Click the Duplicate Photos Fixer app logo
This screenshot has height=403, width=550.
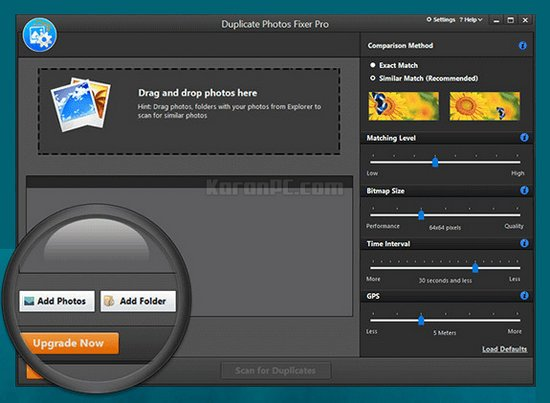(40, 35)
